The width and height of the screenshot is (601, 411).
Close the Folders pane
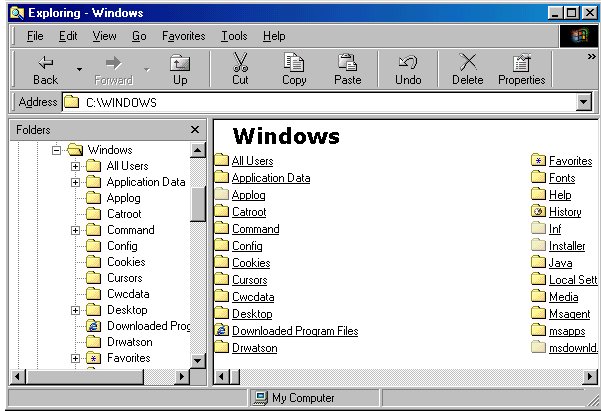195,130
